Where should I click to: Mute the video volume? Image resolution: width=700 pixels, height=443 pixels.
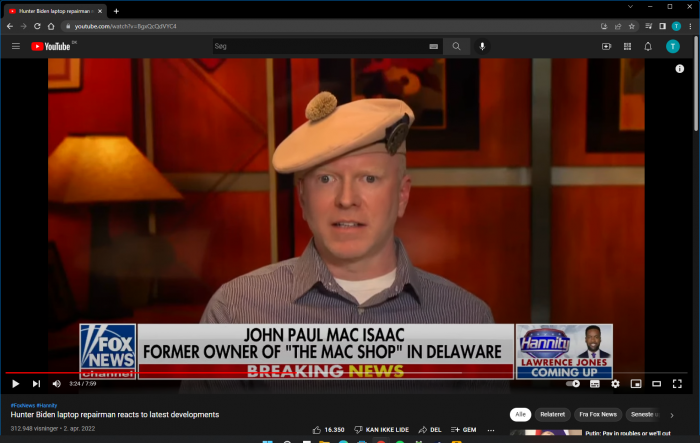56,383
